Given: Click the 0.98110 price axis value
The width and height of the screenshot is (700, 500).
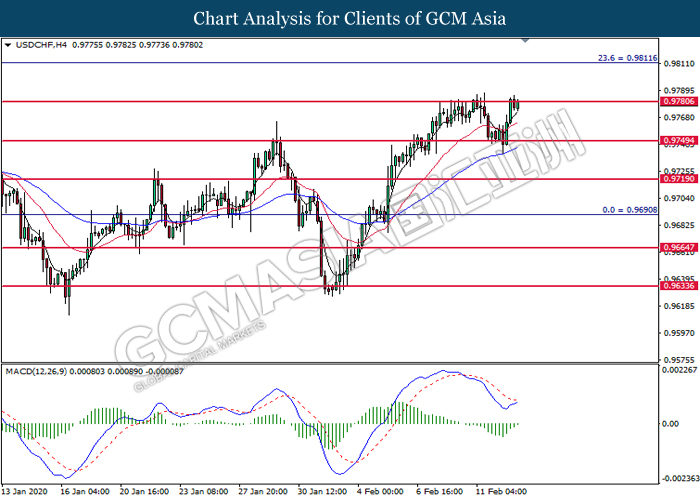Looking at the screenshot, I should pyautogui.click(x=673, y=63).
